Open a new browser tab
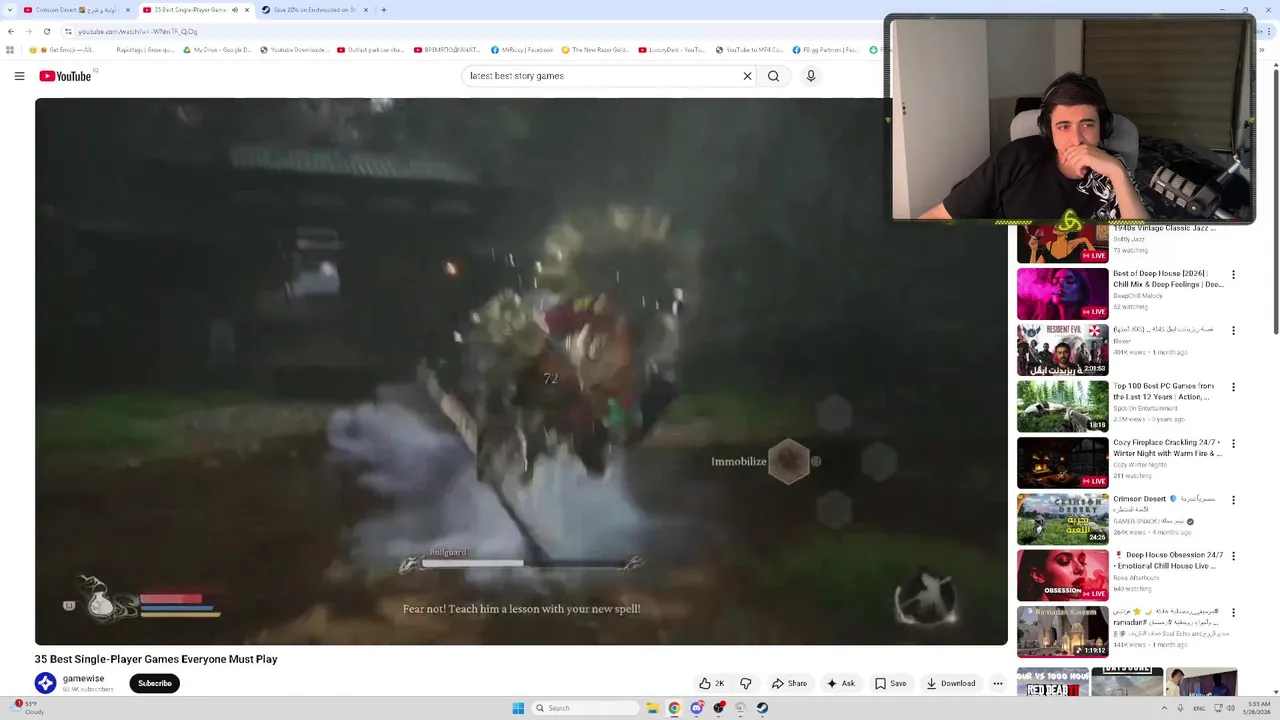1280x720 pixels. click(x=383, y=10)
